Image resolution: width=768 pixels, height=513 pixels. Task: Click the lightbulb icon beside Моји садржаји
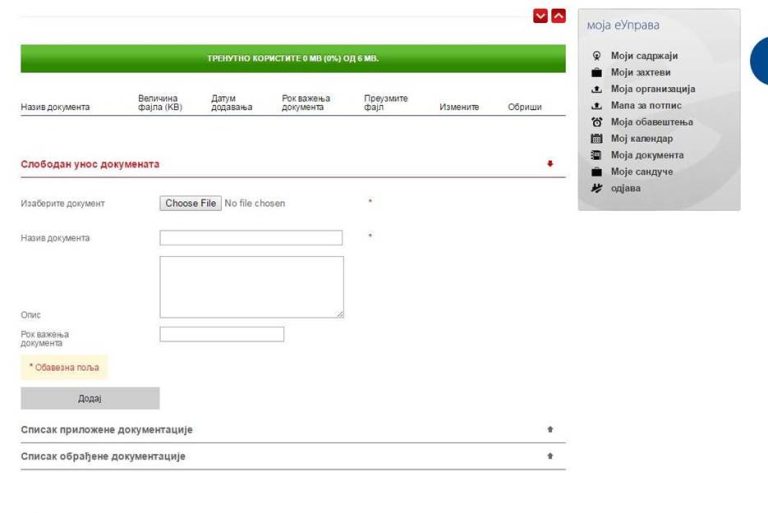click(596, 56)
